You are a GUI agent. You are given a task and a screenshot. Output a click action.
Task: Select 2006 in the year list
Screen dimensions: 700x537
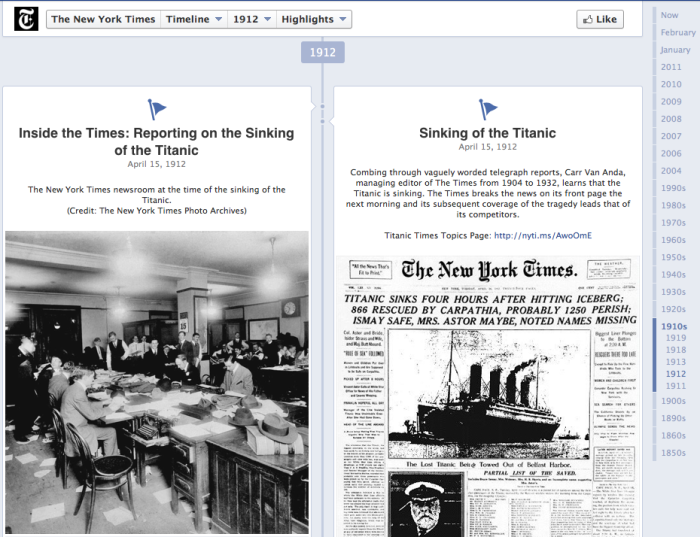point(671,154)
